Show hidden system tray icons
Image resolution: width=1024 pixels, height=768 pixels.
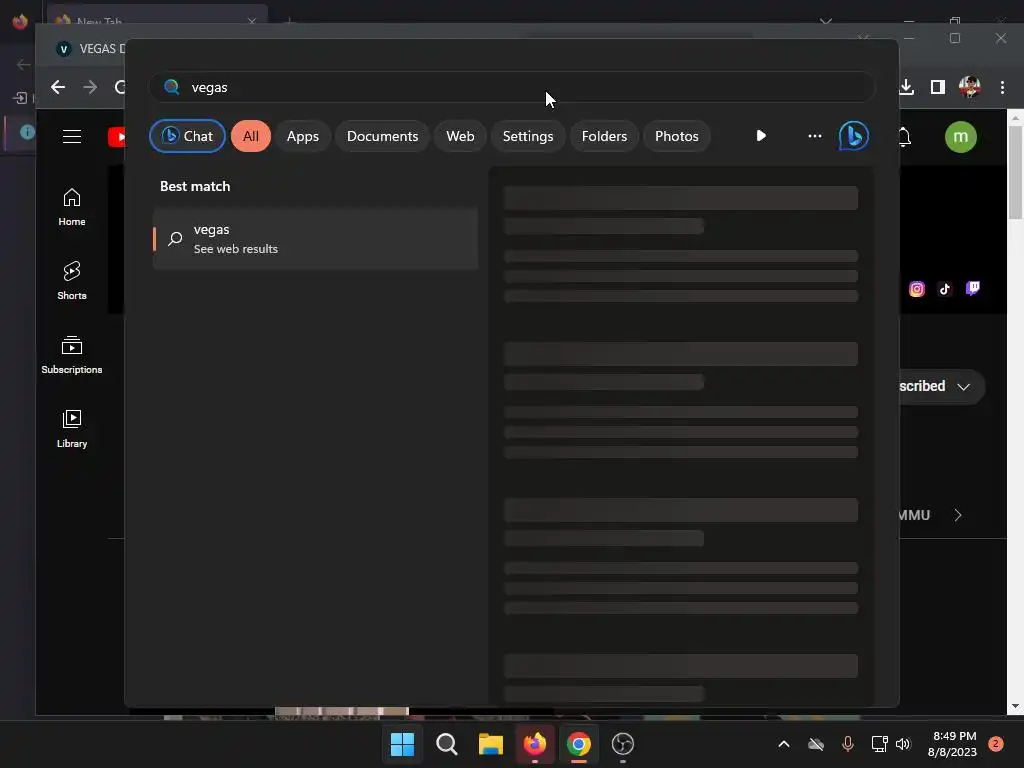tap(784, 744)
